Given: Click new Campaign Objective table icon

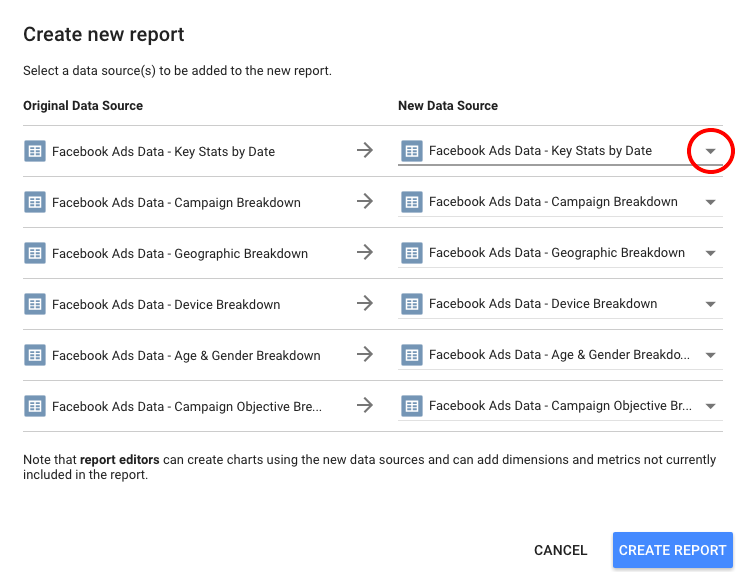Looking at the screenshot, I should [412, 406].
